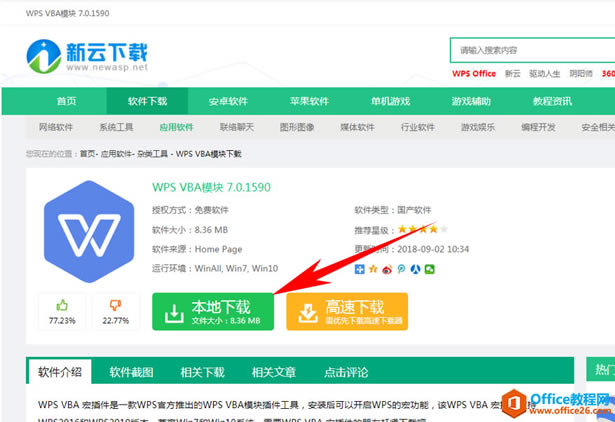
Task: Share via the green WeChat icon
Action: click(x=429, y=269)
